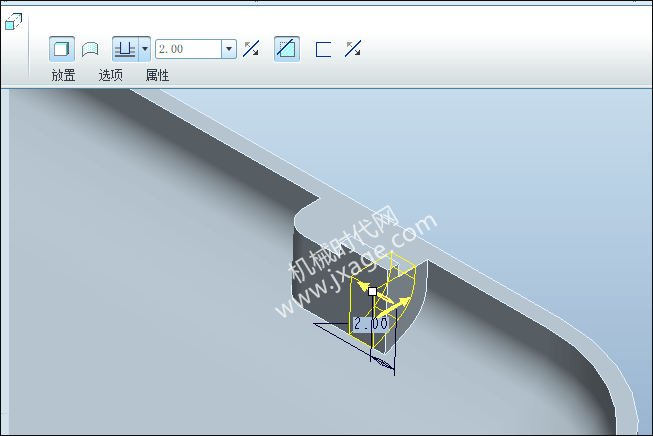Screen dimensions: 653x436
Task: Open the 放置 (Placement) tab
Action: 63,75
